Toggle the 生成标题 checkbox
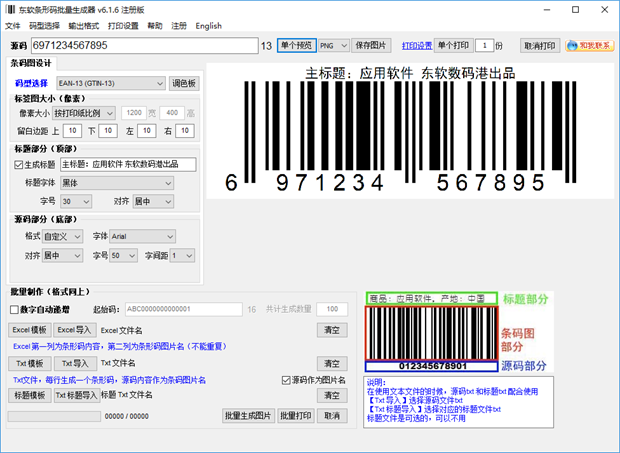Image resolution: width=620 pixels, height=453 pixels. (x=18, y=165)
